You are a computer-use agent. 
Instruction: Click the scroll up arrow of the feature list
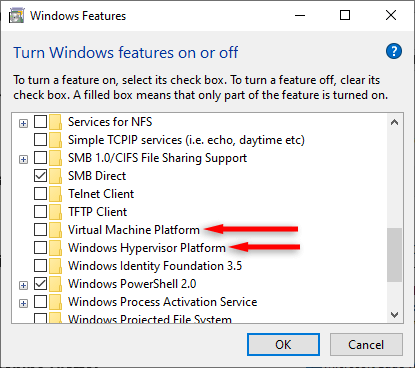pyautogui.click(x=395, y=122)
